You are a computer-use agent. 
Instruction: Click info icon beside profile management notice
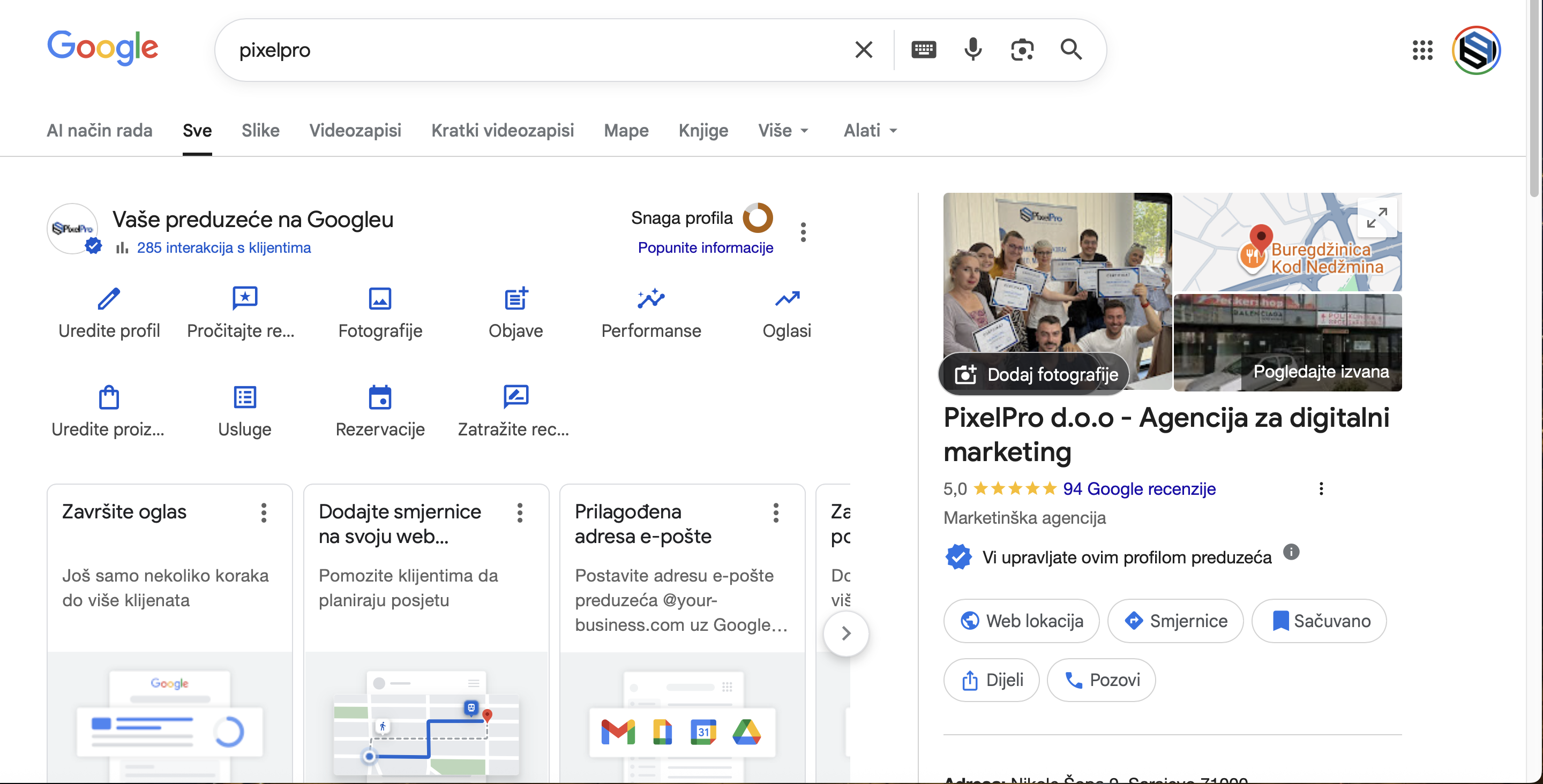[x=1291, y=552]
